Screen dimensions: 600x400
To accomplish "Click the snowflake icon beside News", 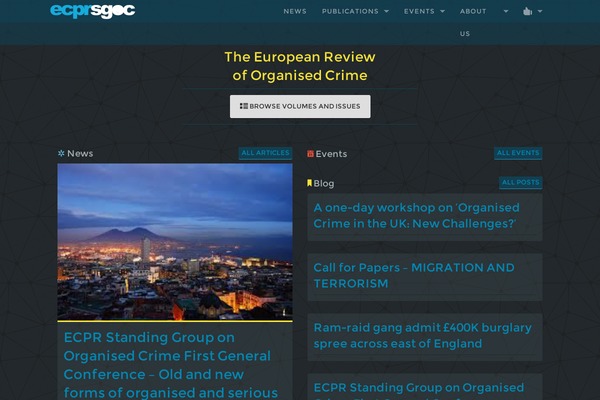I will click(x=61, y=153).
